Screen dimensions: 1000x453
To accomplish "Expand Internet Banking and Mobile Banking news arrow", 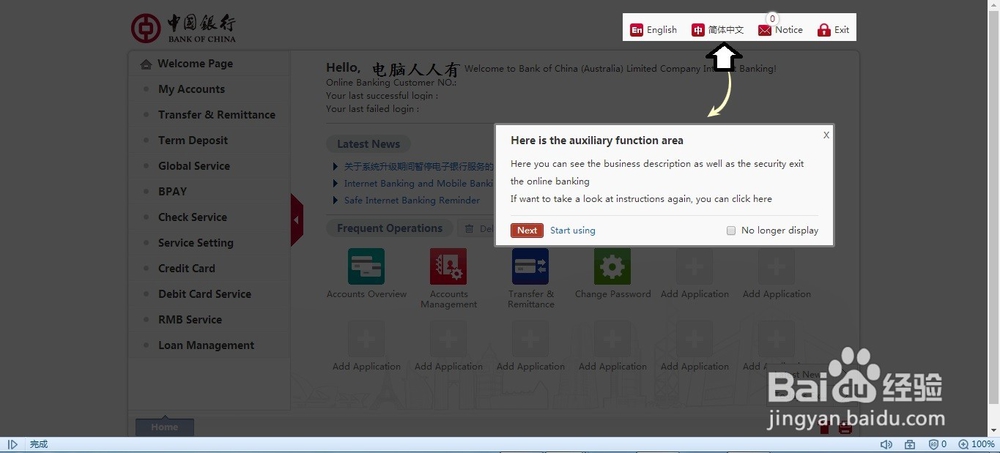I will (335, 183).
